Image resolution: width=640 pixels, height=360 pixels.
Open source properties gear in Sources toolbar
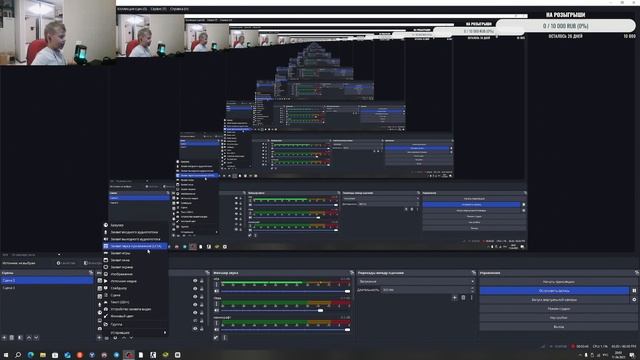(115, 338)
